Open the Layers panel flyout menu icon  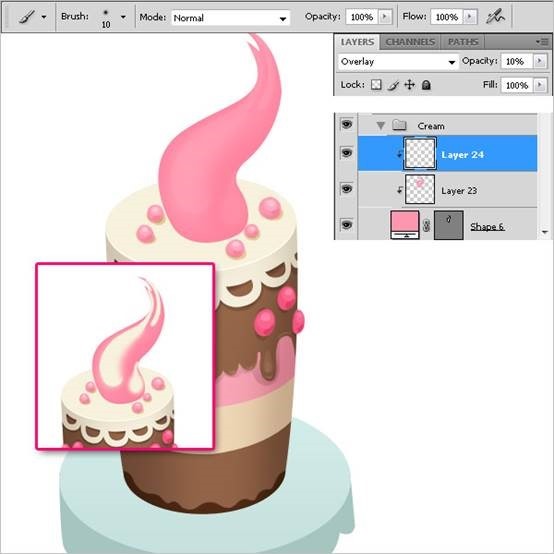[x=542, y=42]
